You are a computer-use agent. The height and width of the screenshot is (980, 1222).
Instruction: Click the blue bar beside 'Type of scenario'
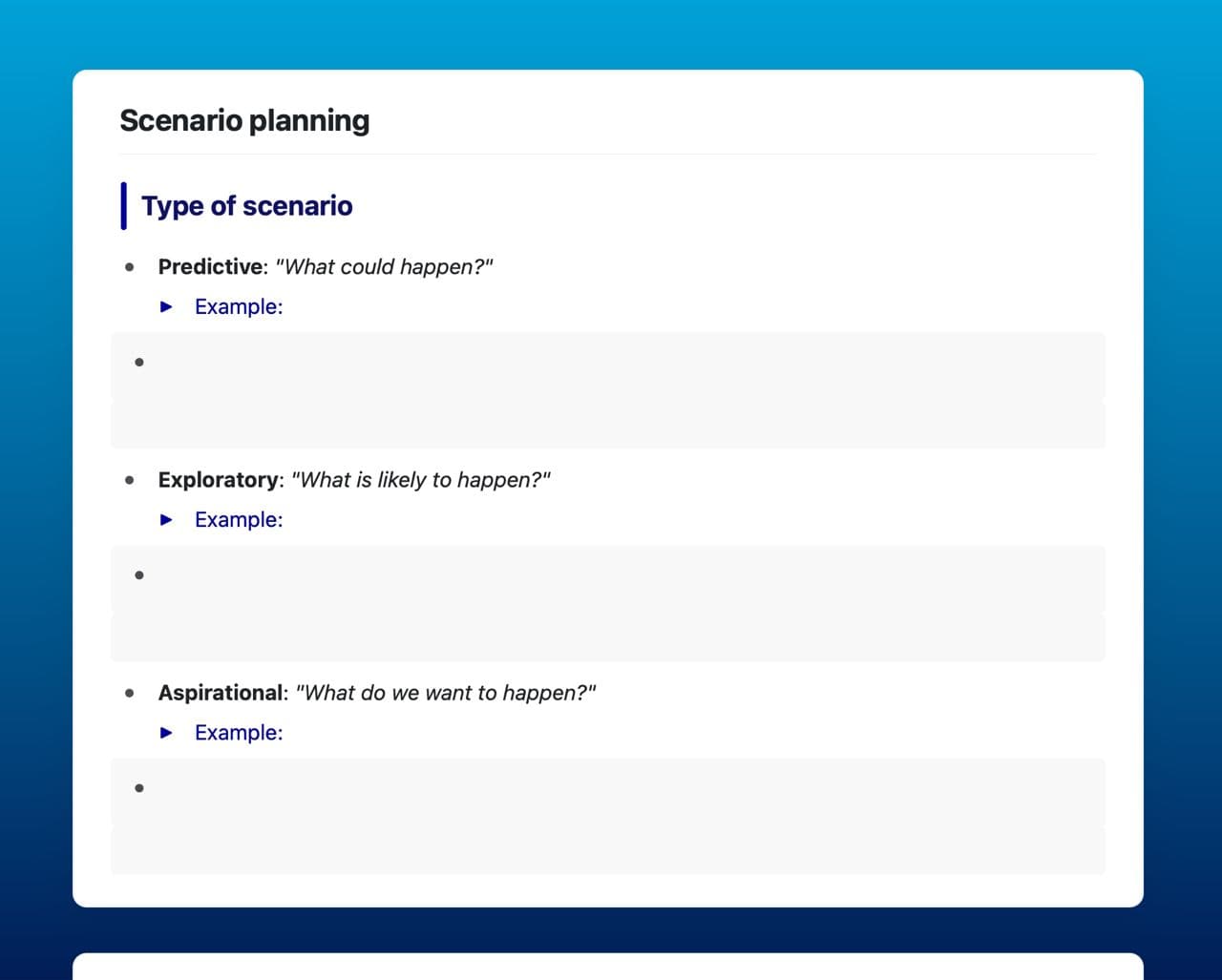(123, 206)
